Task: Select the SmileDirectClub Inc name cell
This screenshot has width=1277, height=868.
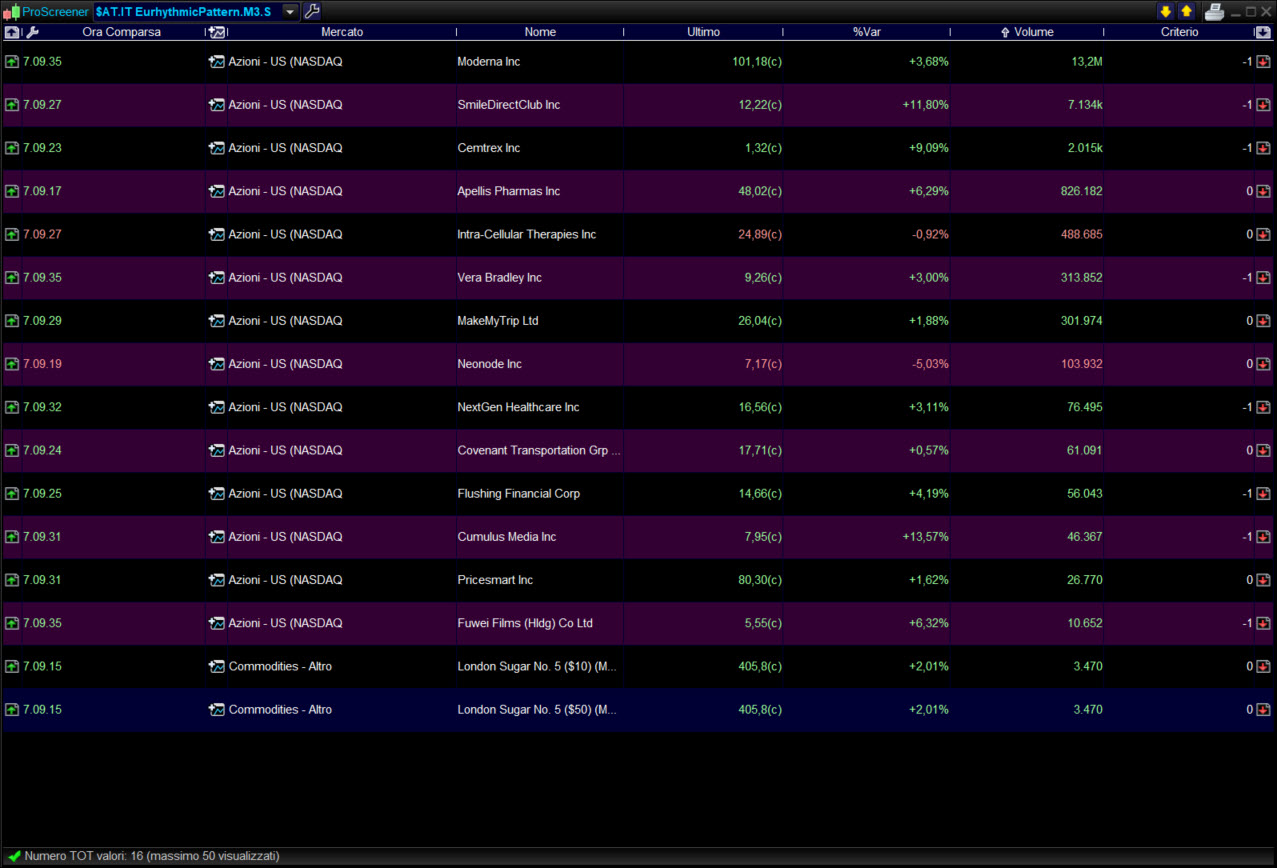Action: (x=508, y=105)
